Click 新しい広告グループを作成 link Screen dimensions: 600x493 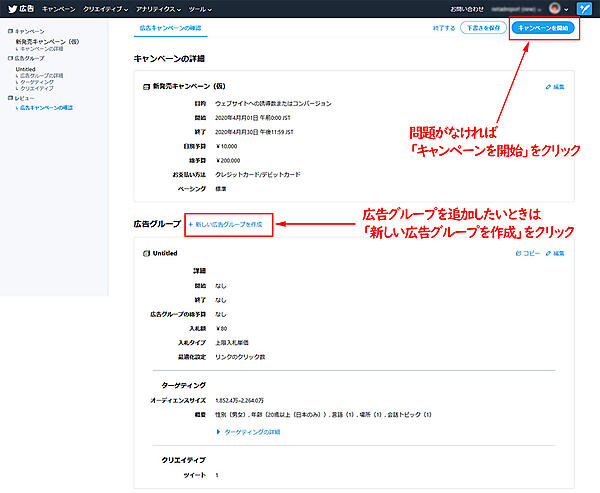click(226, 224)
